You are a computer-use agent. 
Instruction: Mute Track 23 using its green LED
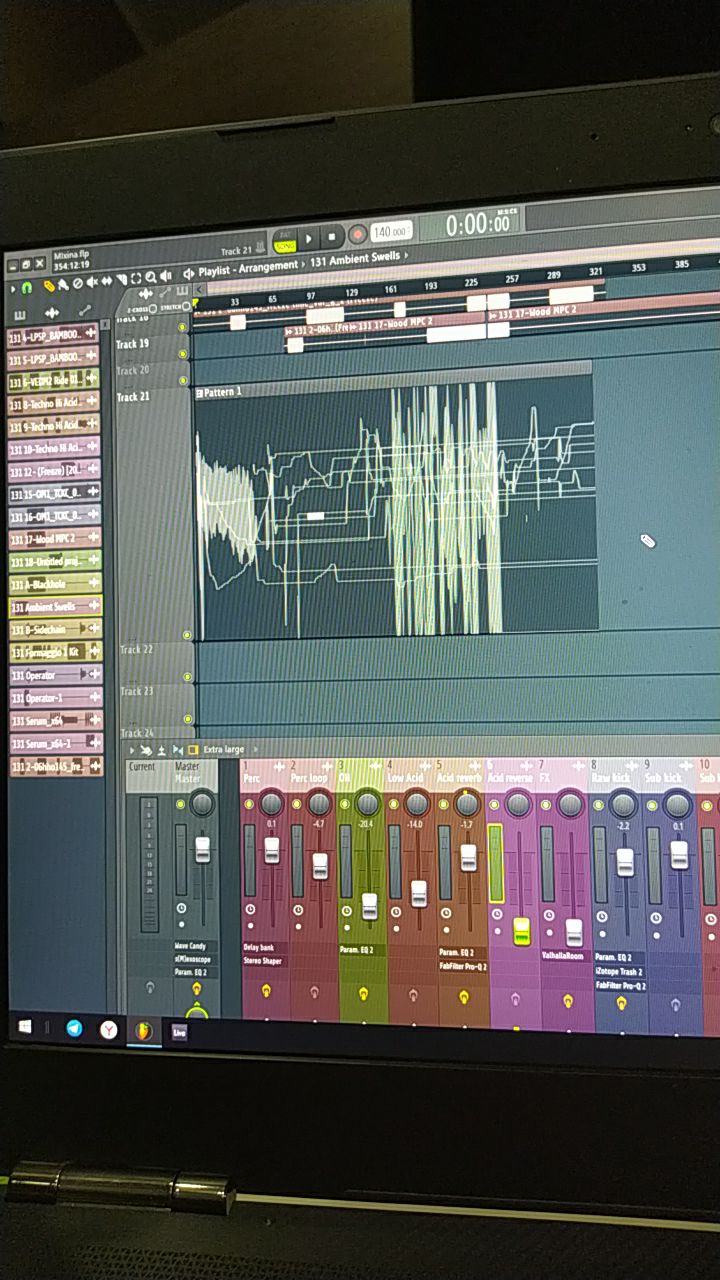(x=188, y=718)
